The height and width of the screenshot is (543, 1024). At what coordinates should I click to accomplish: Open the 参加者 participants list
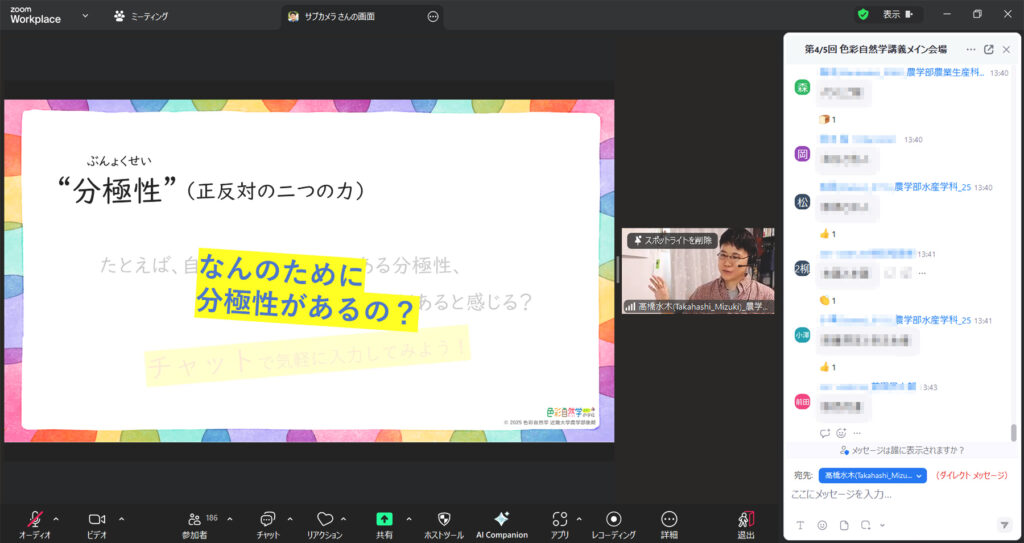(195, 520)
